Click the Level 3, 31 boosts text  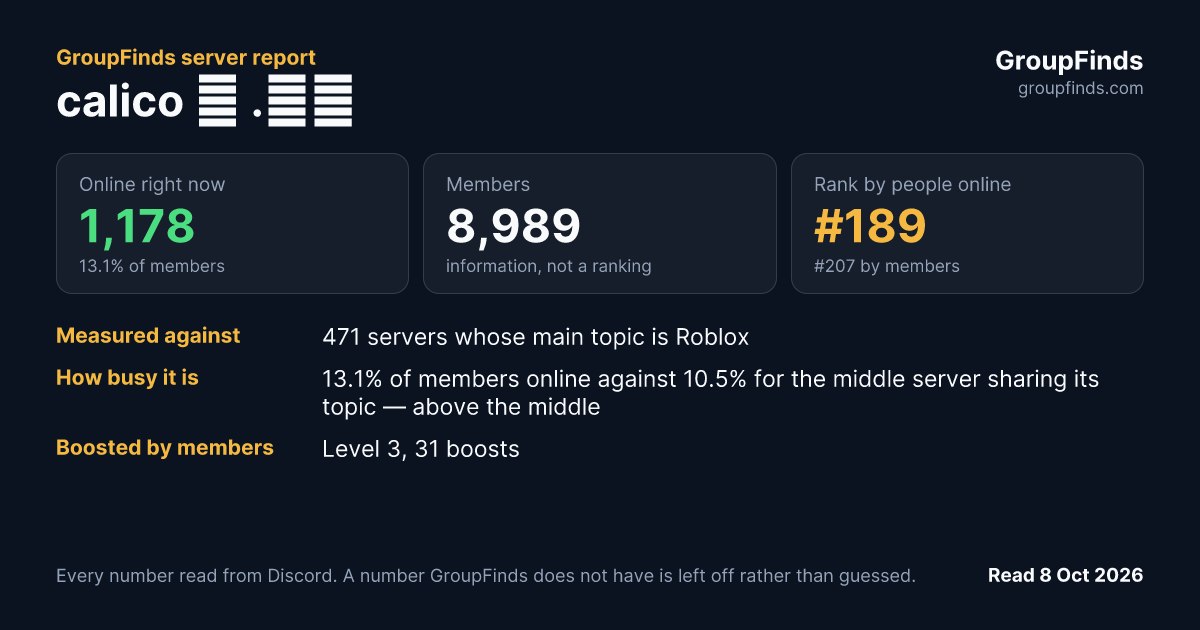pos(421,449)
